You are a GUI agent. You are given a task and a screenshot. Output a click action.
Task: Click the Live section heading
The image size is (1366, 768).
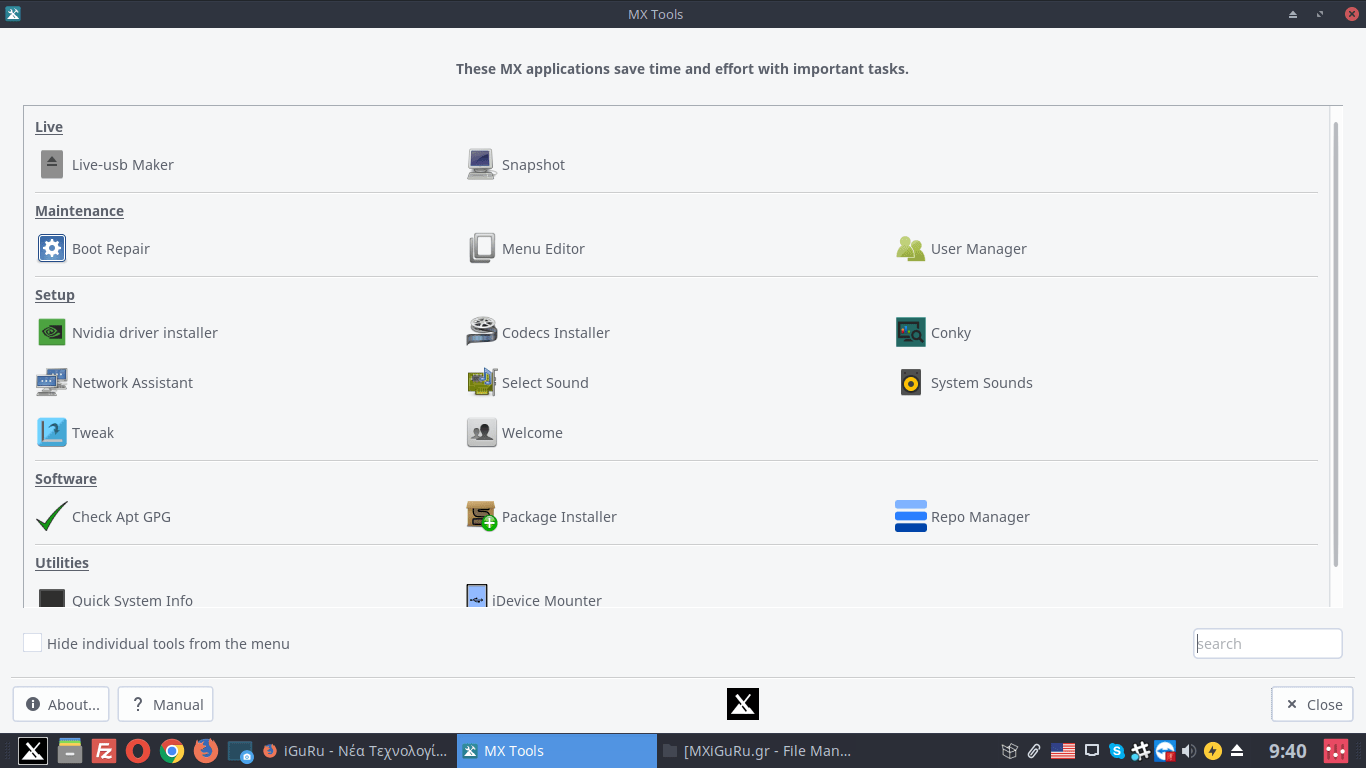[49, 127]
